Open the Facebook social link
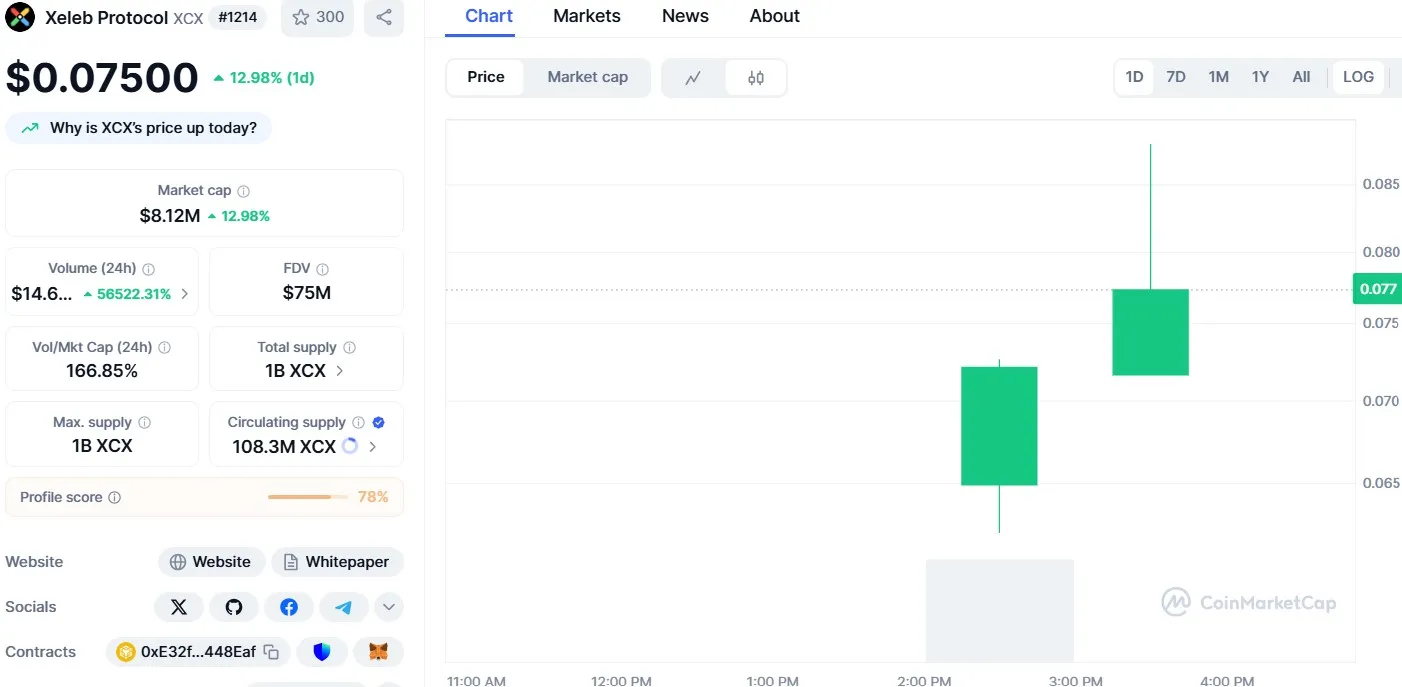 289,607
